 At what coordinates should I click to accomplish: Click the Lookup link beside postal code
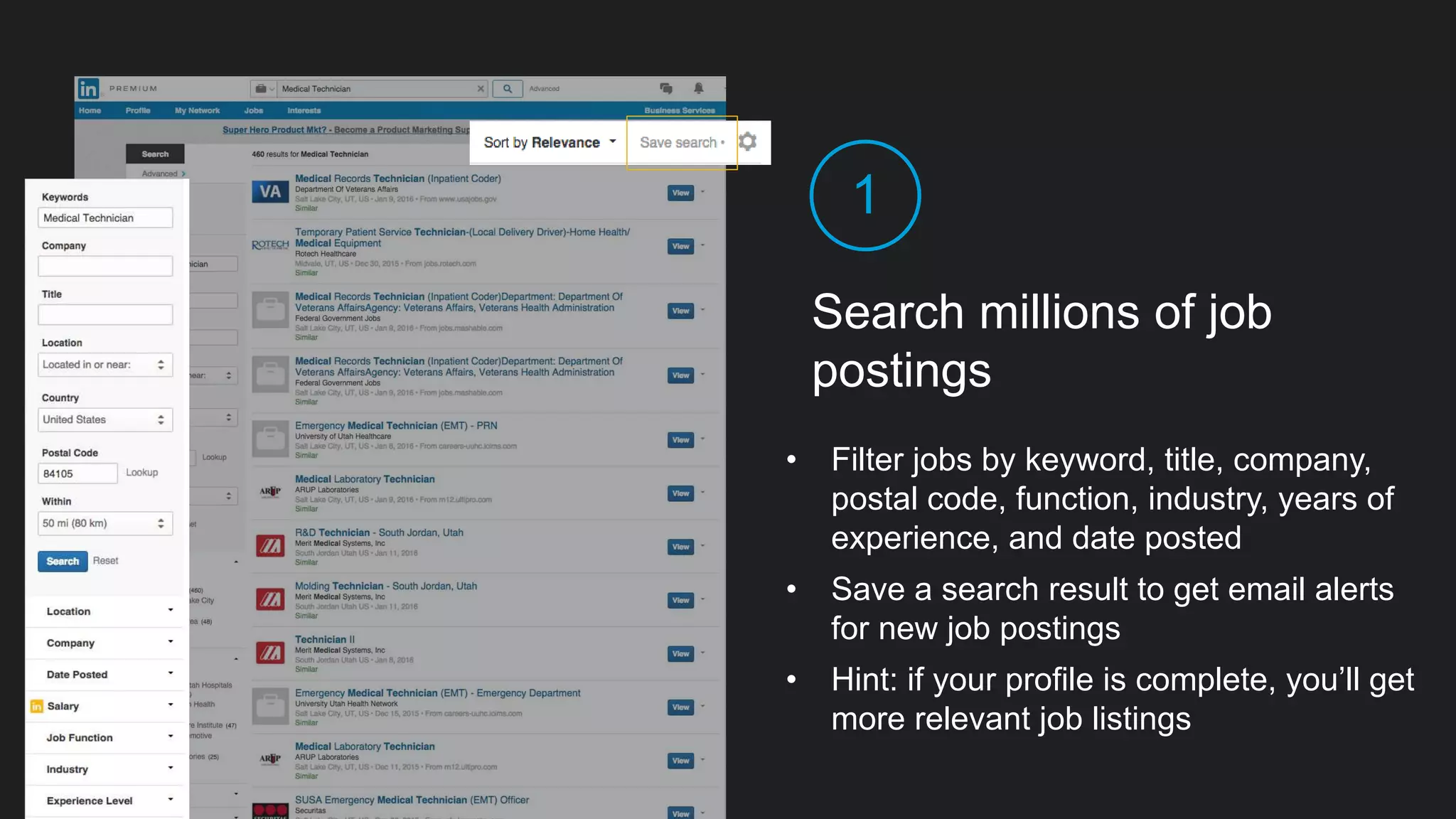142,473
